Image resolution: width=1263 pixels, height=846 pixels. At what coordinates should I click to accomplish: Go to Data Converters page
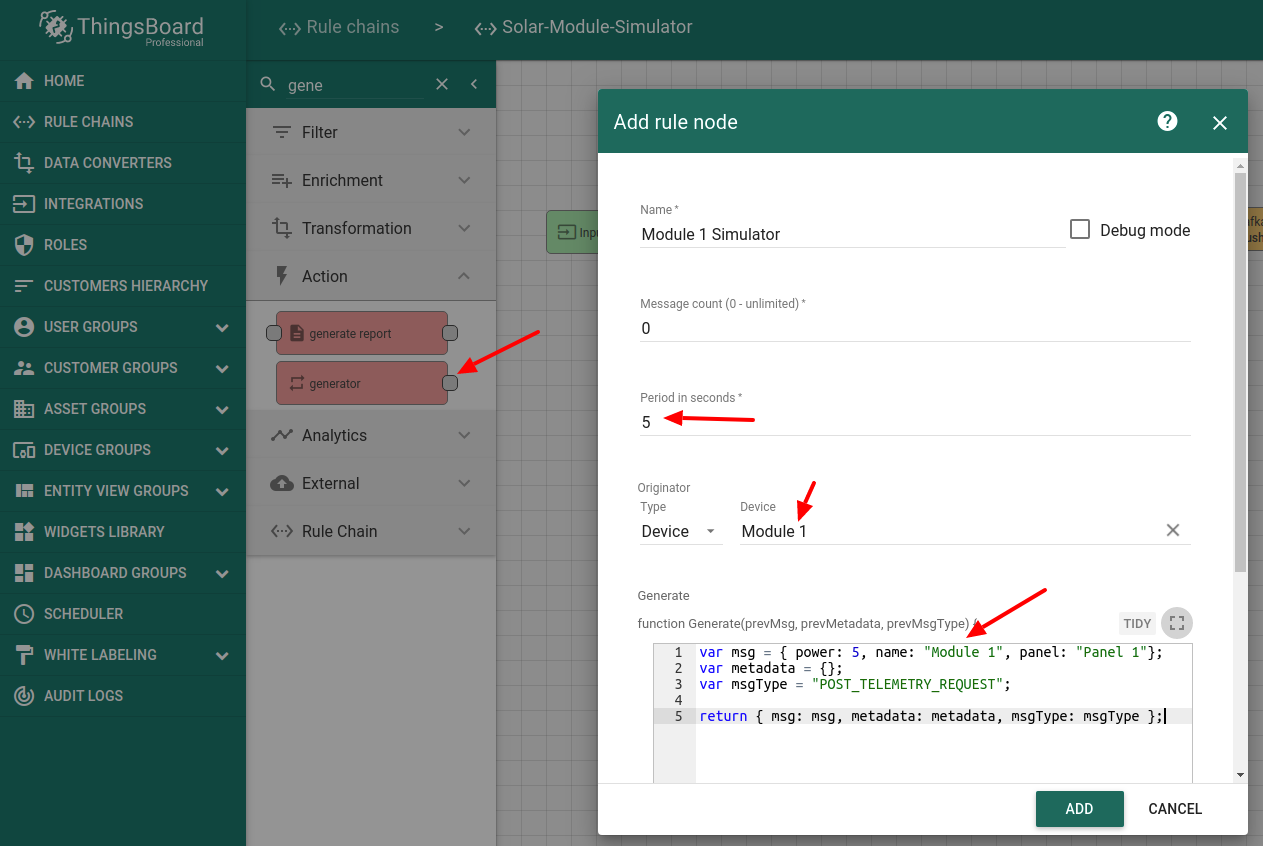[107, 163]
